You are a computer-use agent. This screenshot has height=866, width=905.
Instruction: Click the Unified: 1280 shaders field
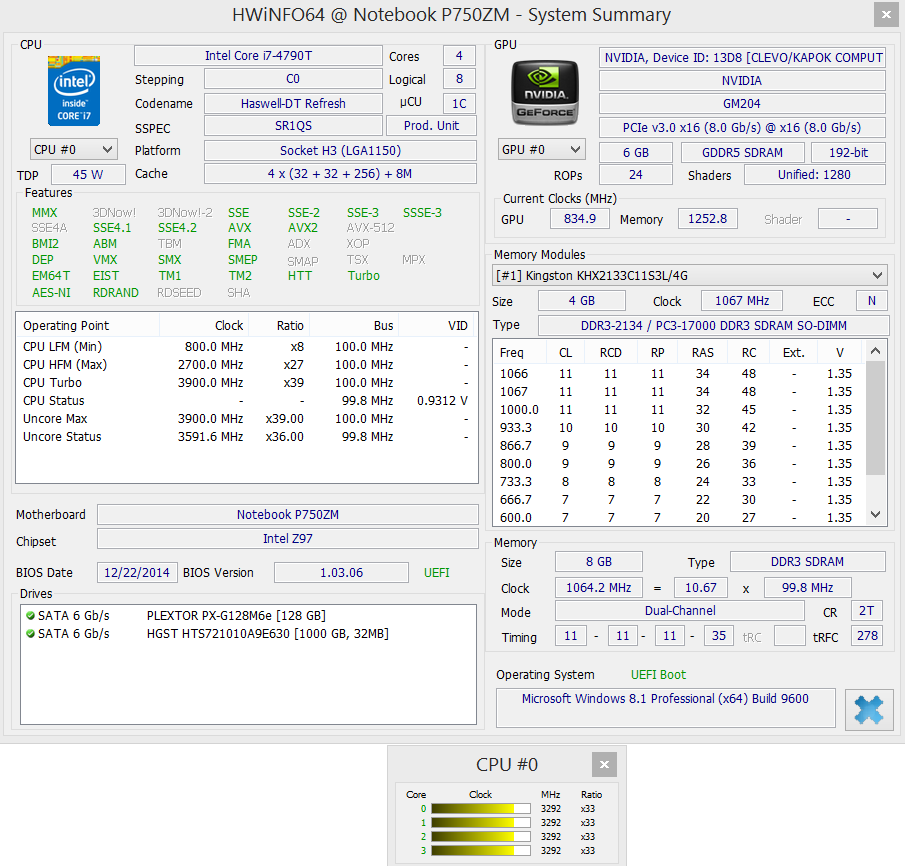click(814, 175)
